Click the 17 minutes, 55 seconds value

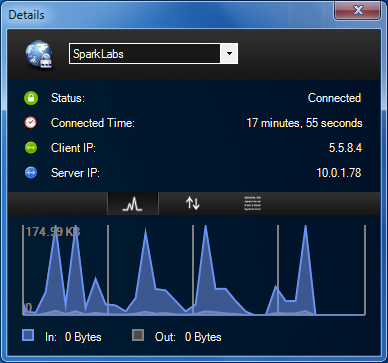click(x=304, y=123)
